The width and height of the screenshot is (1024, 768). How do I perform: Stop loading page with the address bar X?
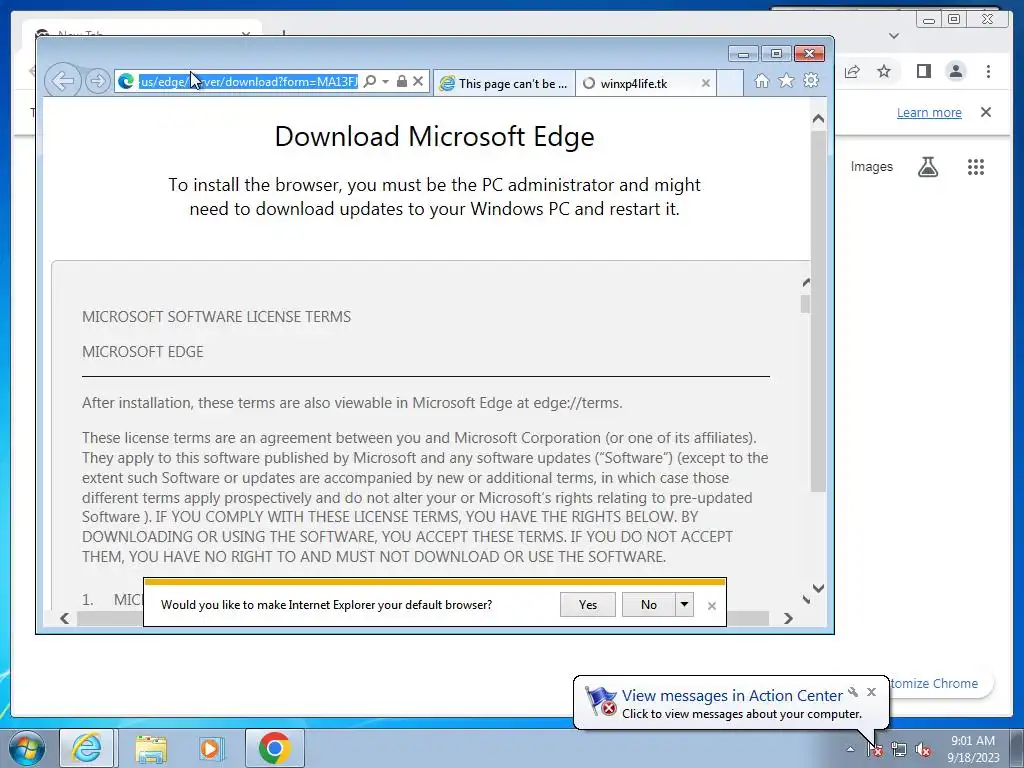coord(418,82)
